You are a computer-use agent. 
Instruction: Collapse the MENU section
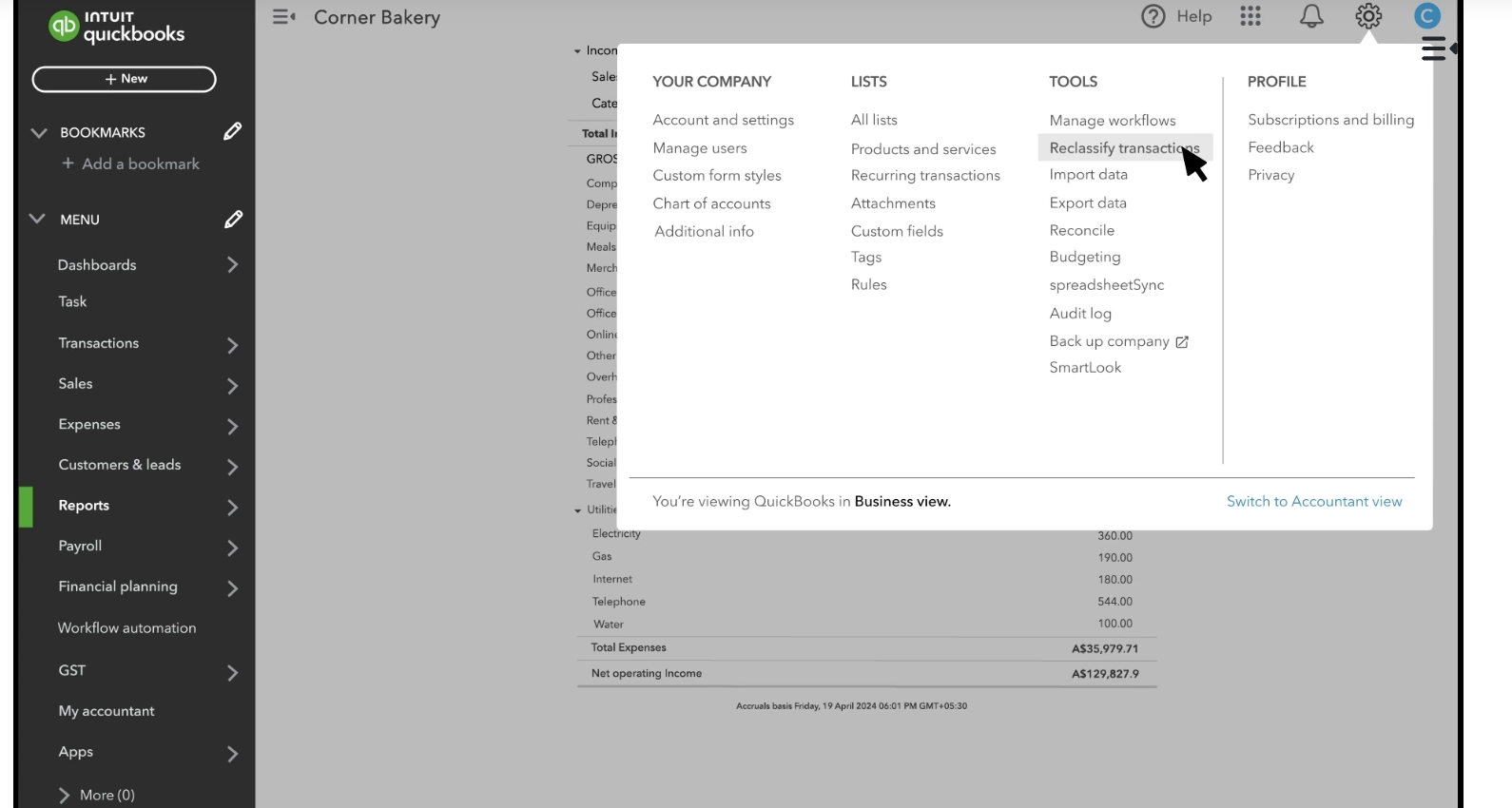[37, 219]
